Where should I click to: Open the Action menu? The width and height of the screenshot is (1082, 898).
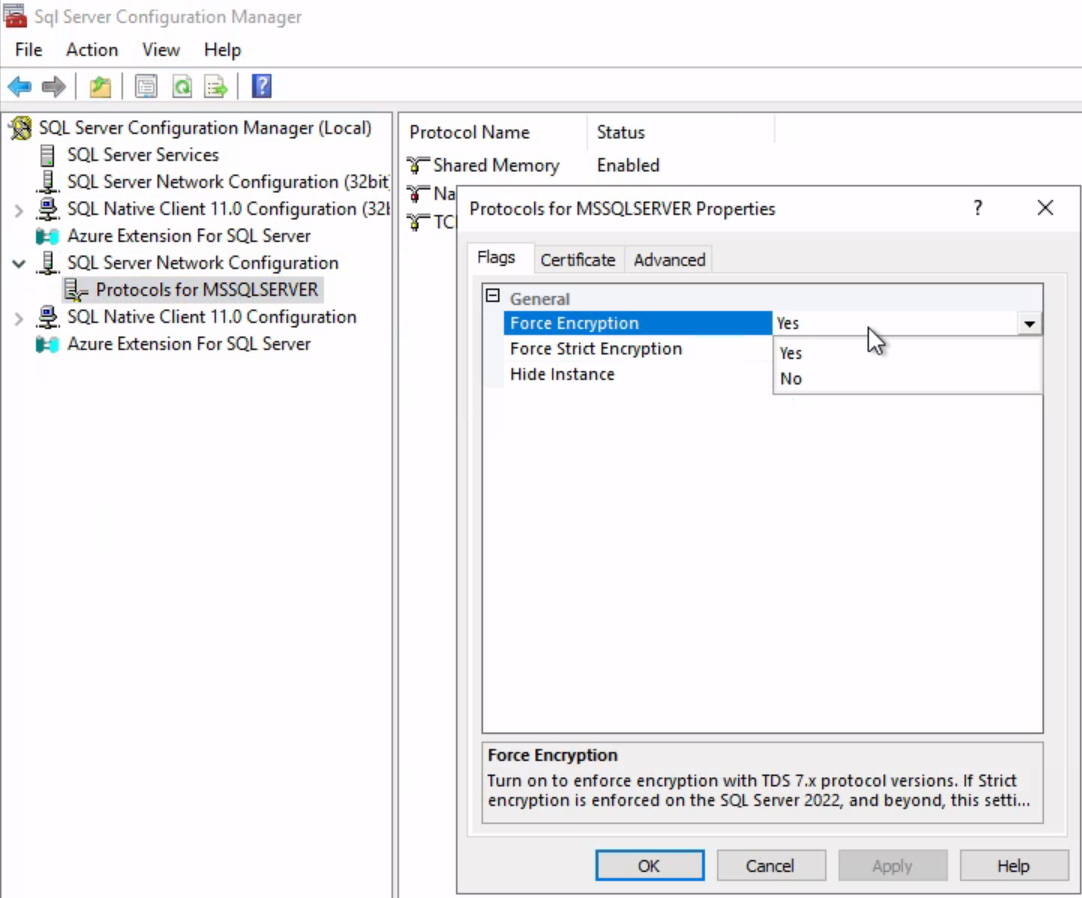tap(92, 50)
